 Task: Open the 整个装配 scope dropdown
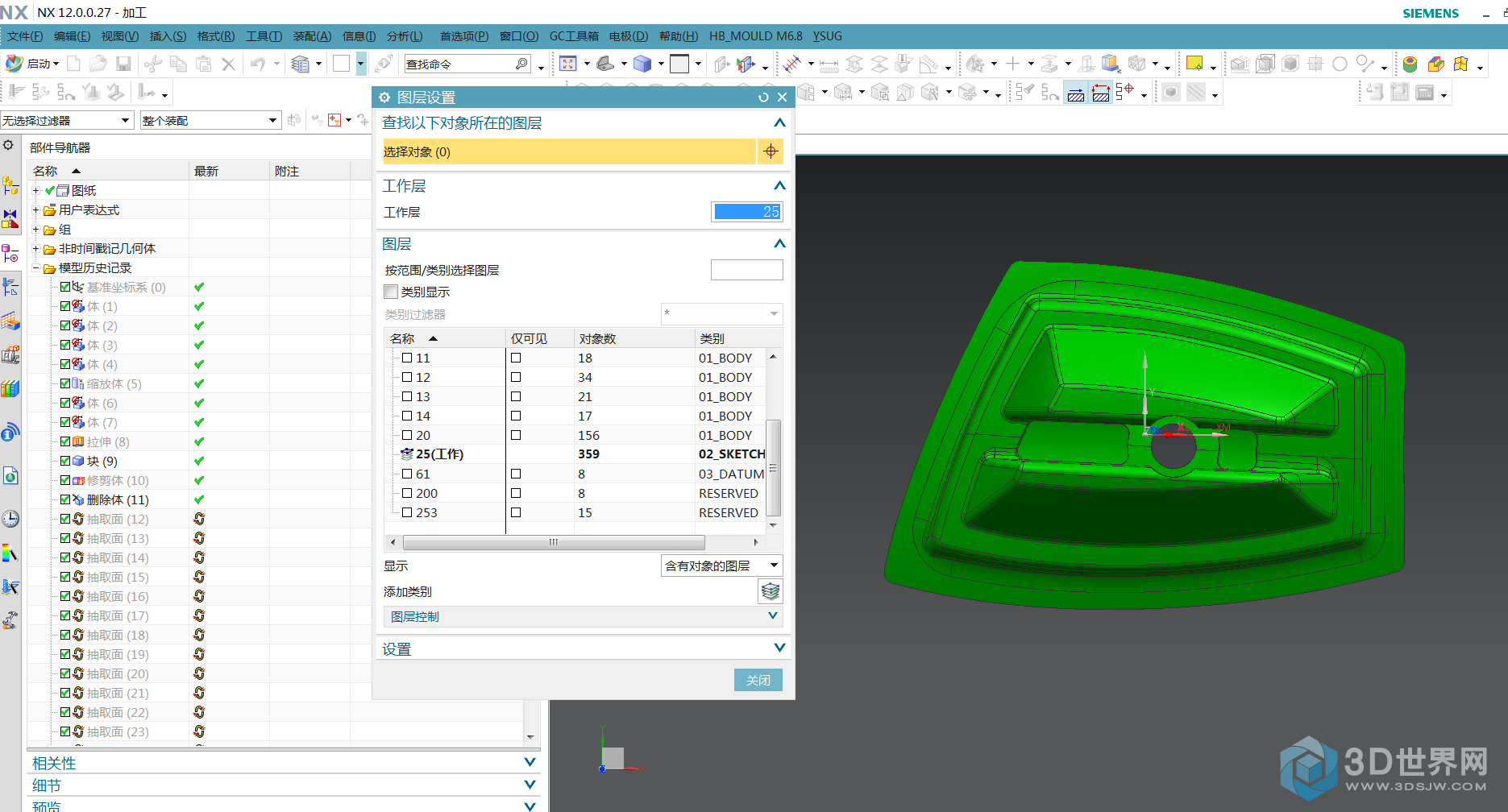[210, 120]
